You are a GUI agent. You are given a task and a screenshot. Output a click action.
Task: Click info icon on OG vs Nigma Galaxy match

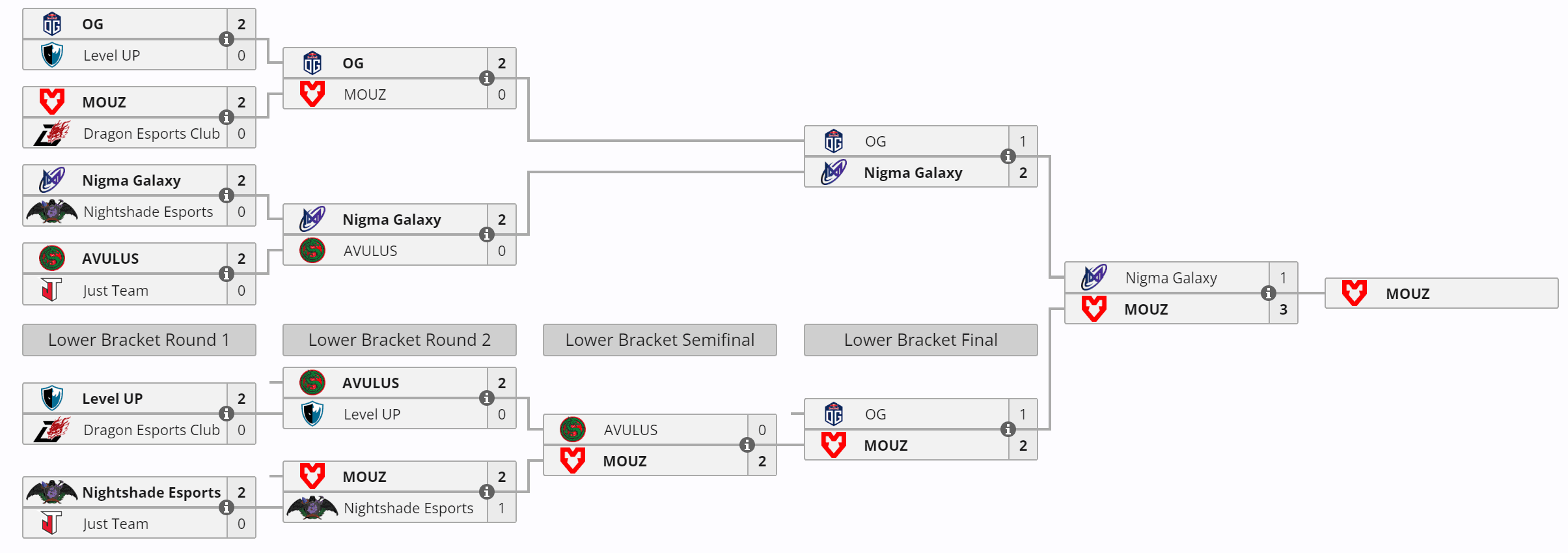1008,156
